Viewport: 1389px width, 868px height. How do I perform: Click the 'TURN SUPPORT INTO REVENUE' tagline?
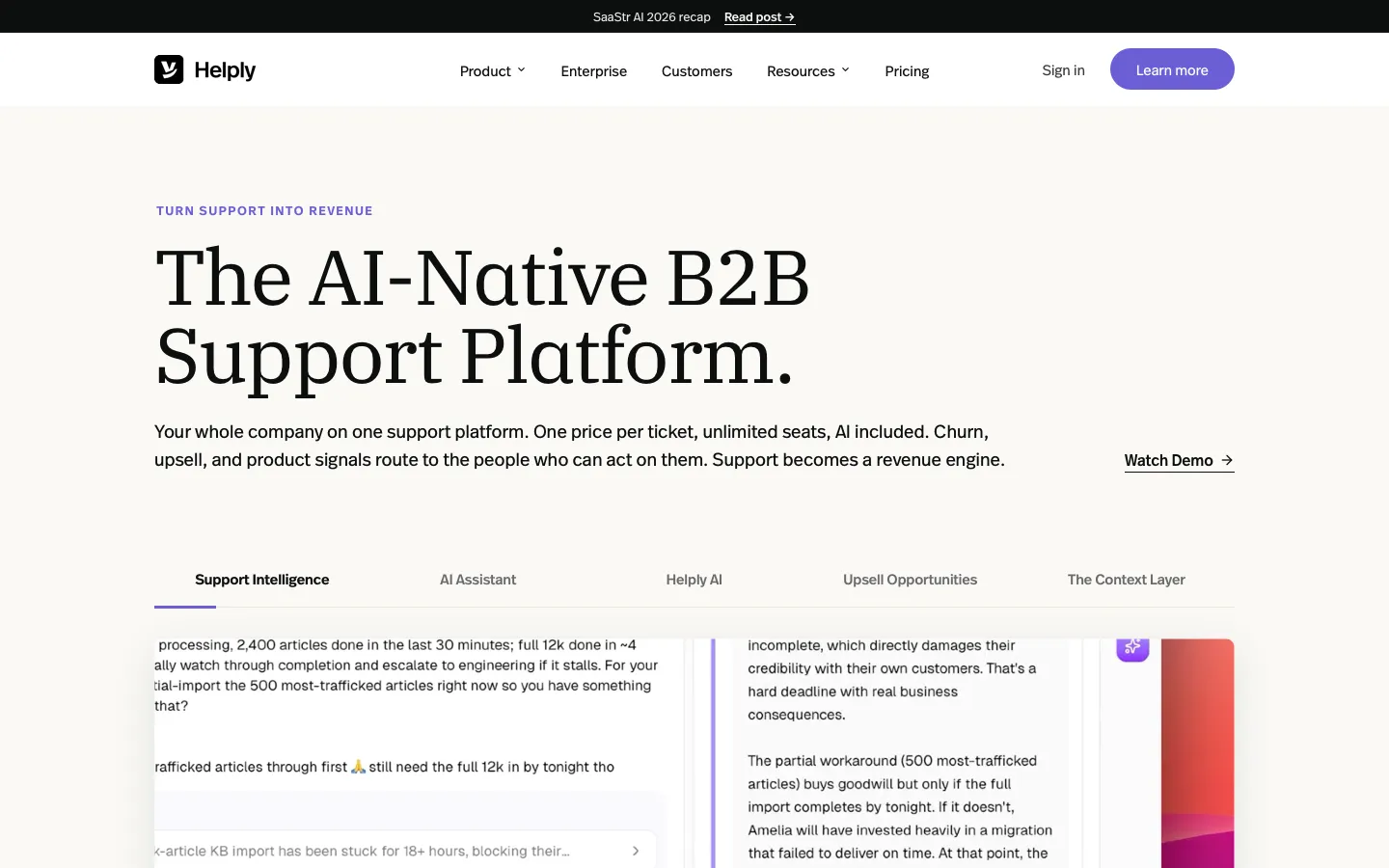(264, 210)
